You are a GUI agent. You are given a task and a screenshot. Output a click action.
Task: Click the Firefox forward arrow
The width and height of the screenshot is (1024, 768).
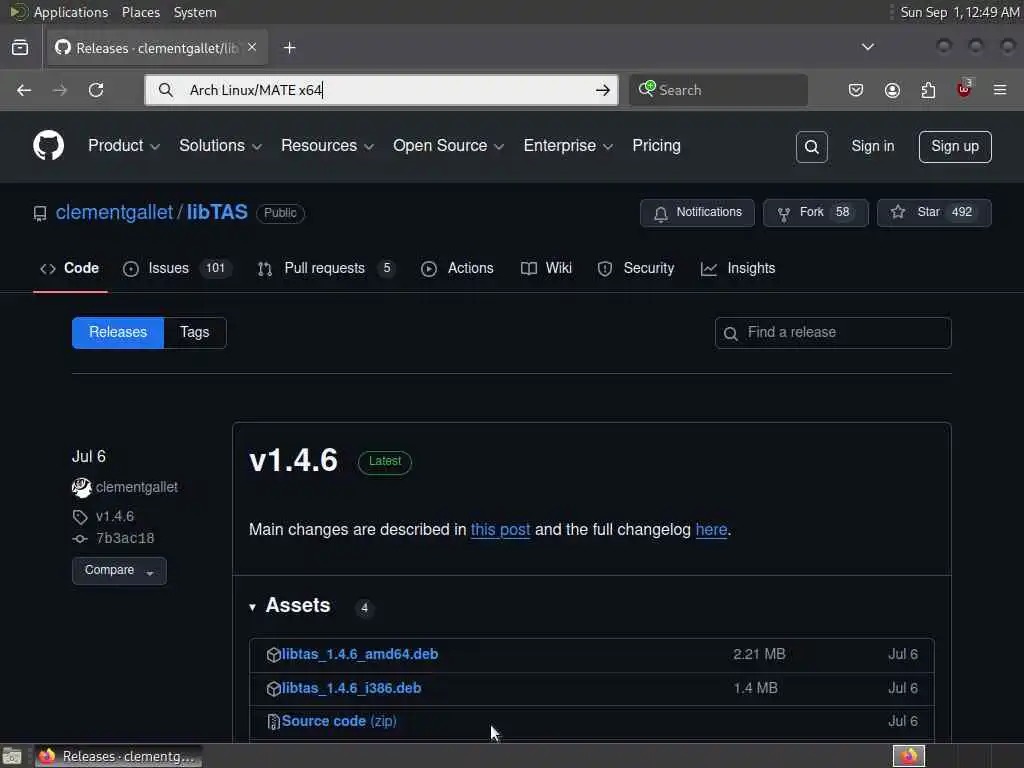point(59,90)
